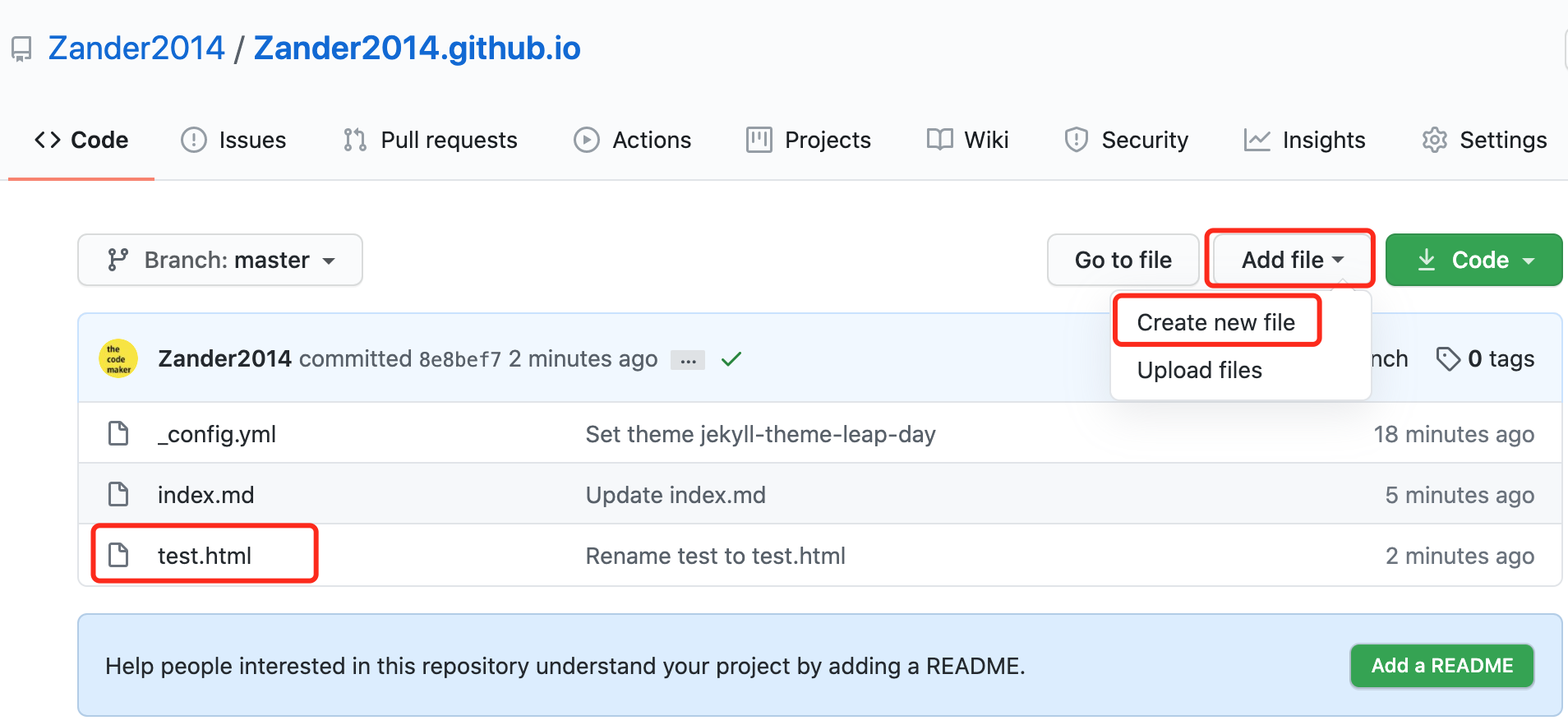This screenshot has height=725, width=1568.
Task: Open the Pull requests tab
Action: [x=431, y=140]
